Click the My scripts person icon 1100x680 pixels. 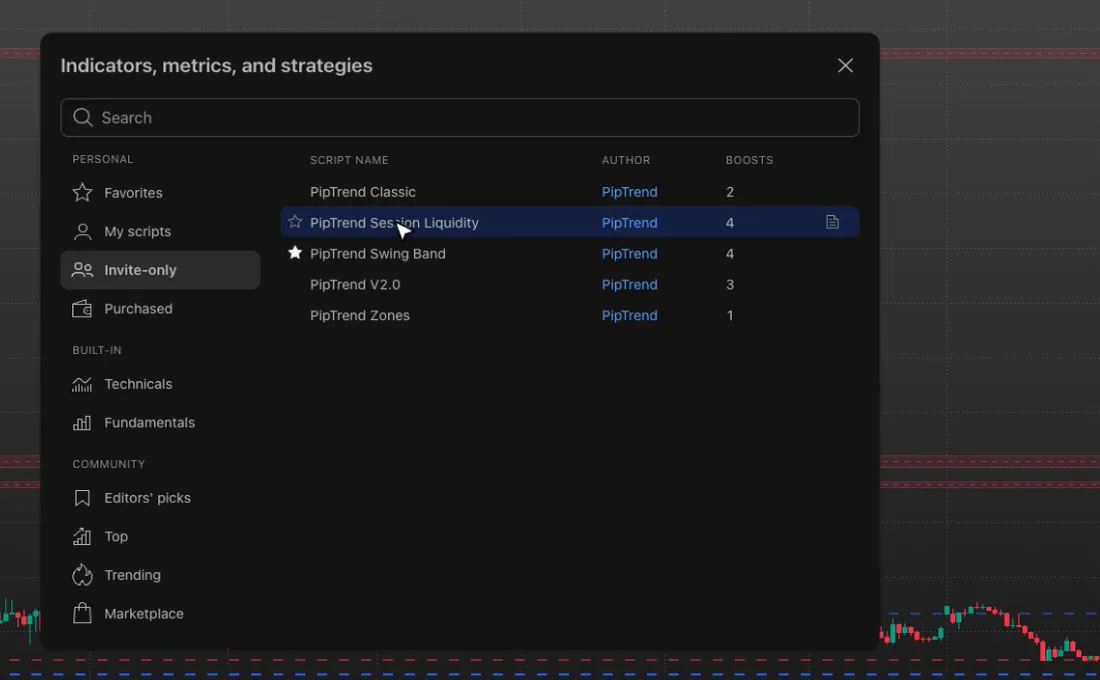coord(82,232)
